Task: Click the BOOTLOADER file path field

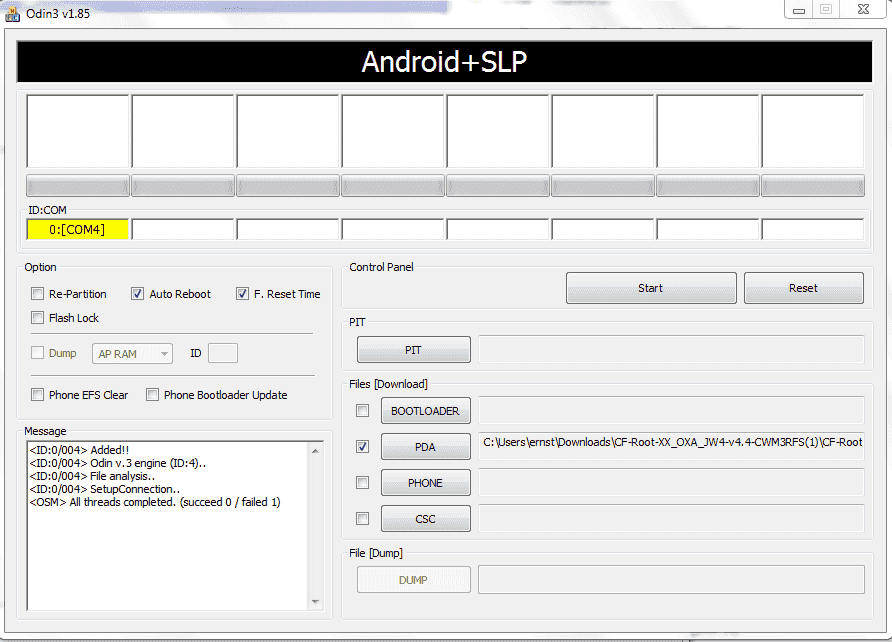Action: click(671, 410)
